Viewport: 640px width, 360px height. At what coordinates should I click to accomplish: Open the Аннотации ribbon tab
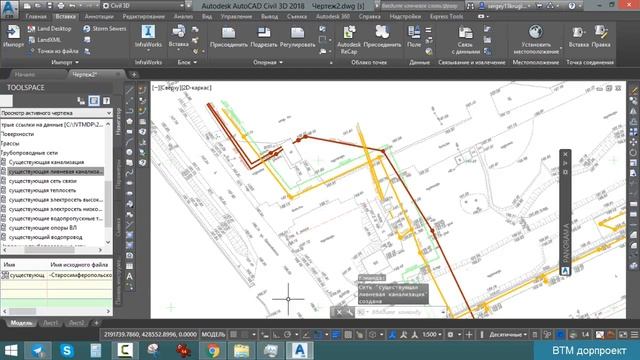pos(99,17)
